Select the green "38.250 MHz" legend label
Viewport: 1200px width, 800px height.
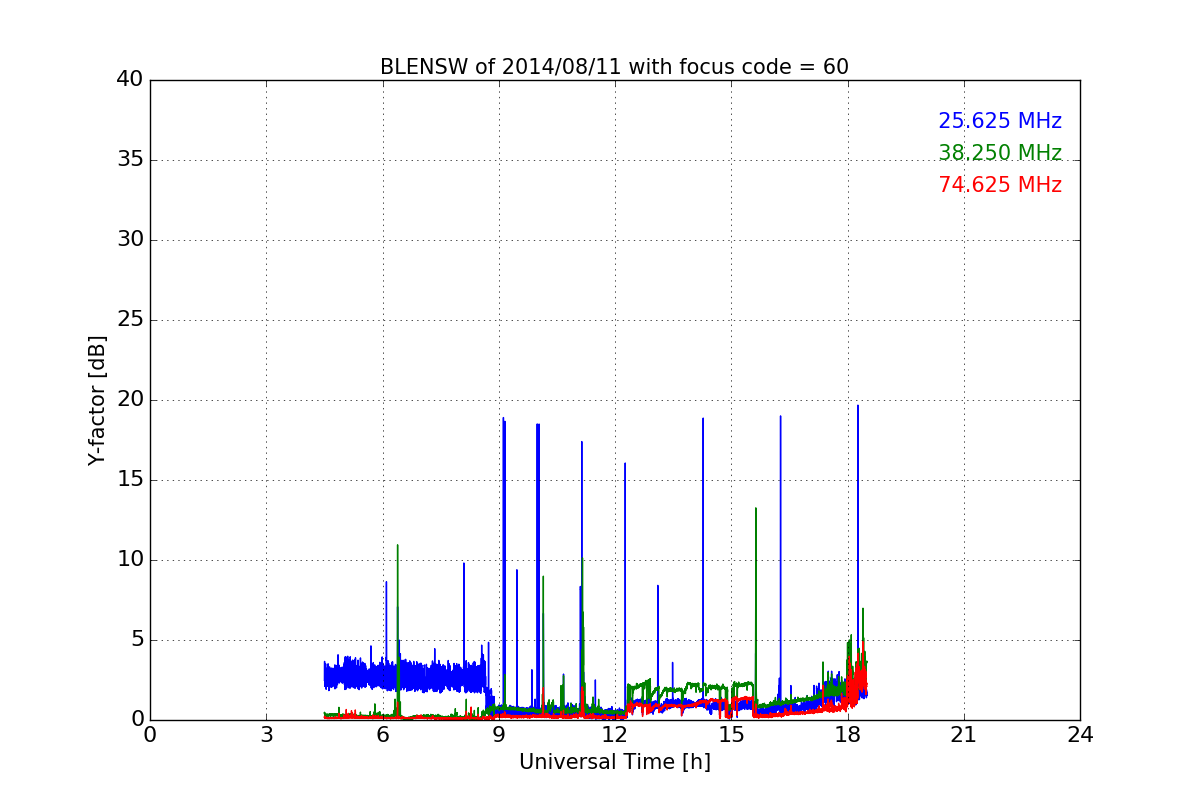click(1000, 153)
